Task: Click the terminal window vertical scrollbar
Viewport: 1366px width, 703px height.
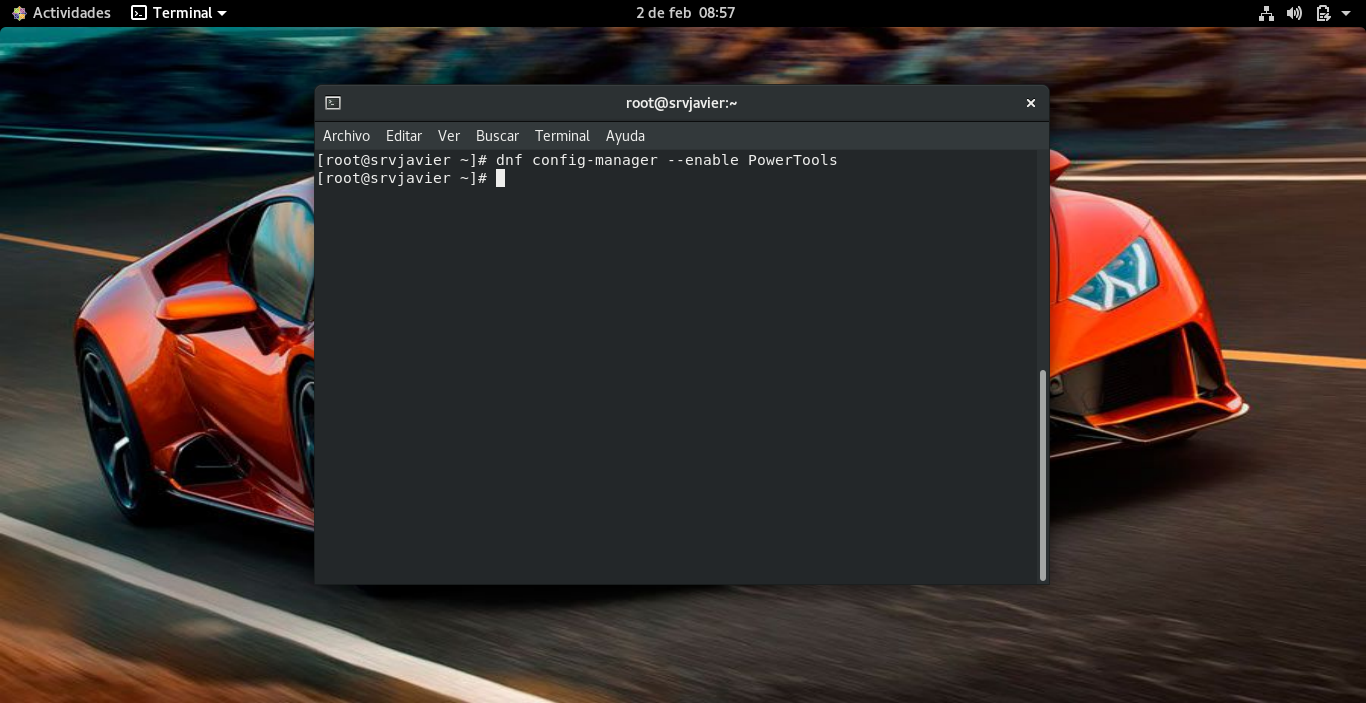Action: click(1043, 475)
